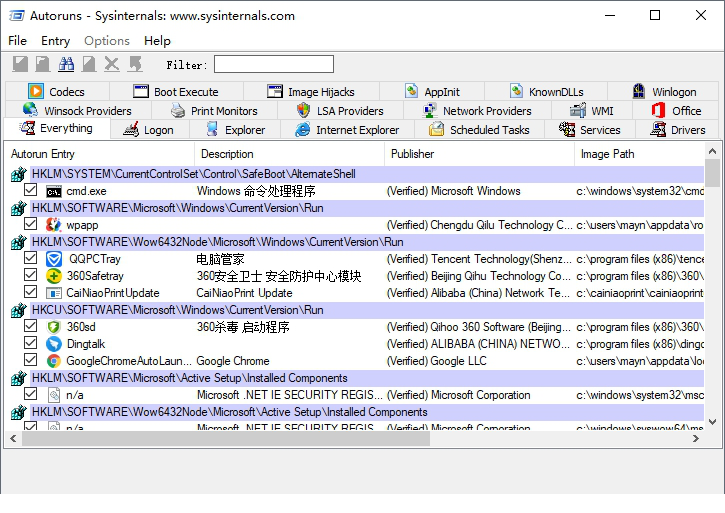Click the X Delete toolbar icon
This screenshot has width=725, height=513.
(x=111, y=64)
